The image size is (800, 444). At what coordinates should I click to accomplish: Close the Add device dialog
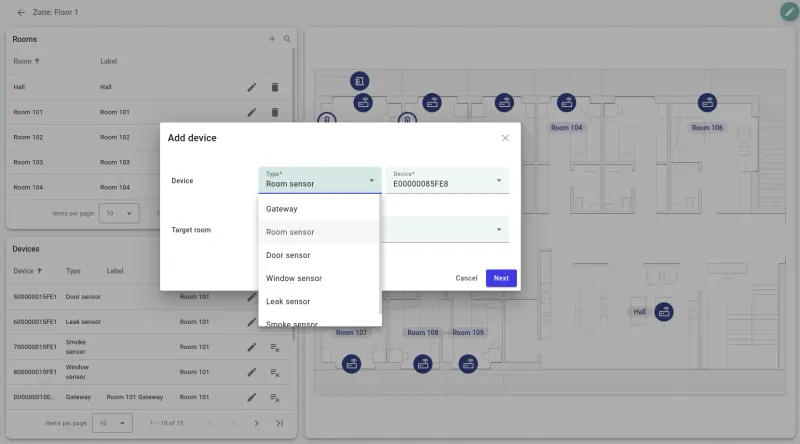[505, 138]
